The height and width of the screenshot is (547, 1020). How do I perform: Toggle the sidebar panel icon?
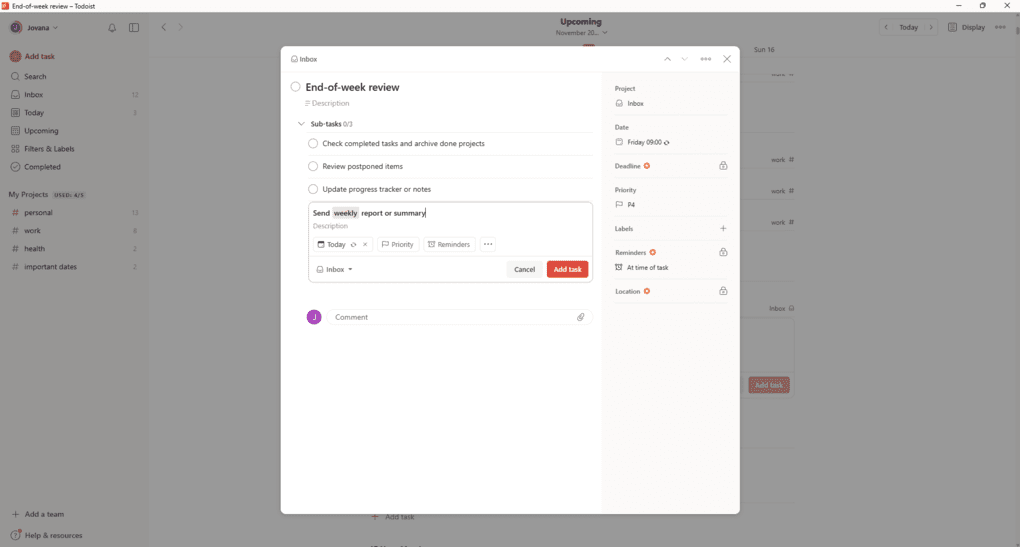(x=134, y=28)
